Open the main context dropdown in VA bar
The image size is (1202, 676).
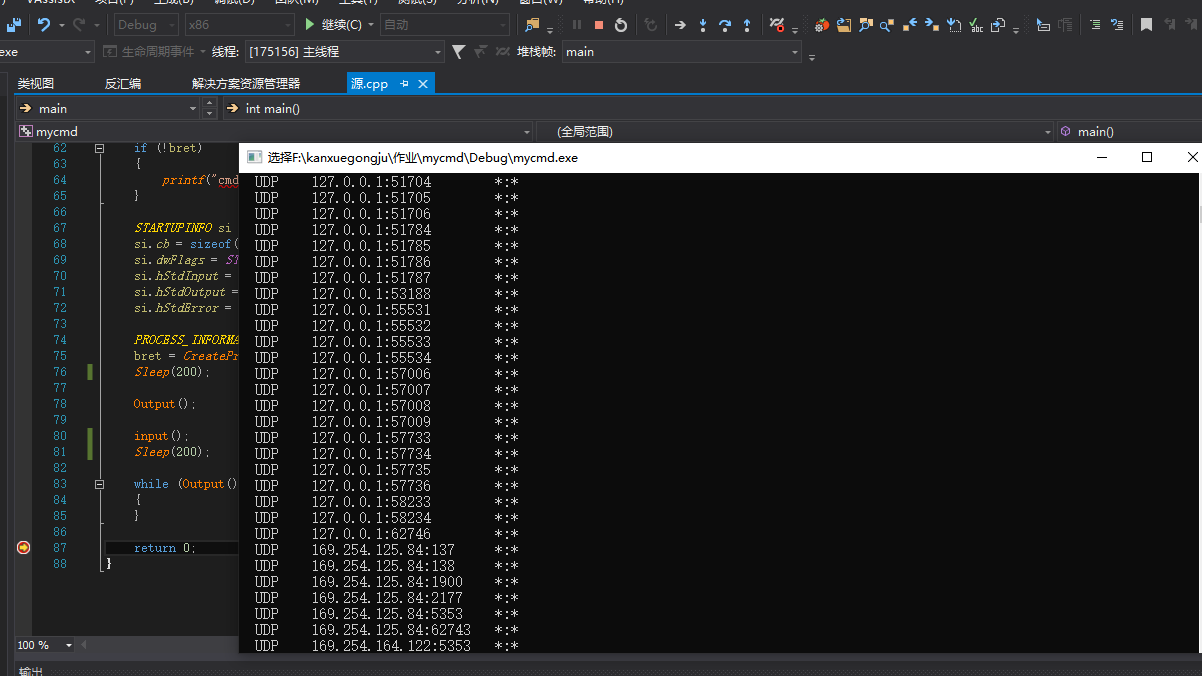[x=108, y=108]
